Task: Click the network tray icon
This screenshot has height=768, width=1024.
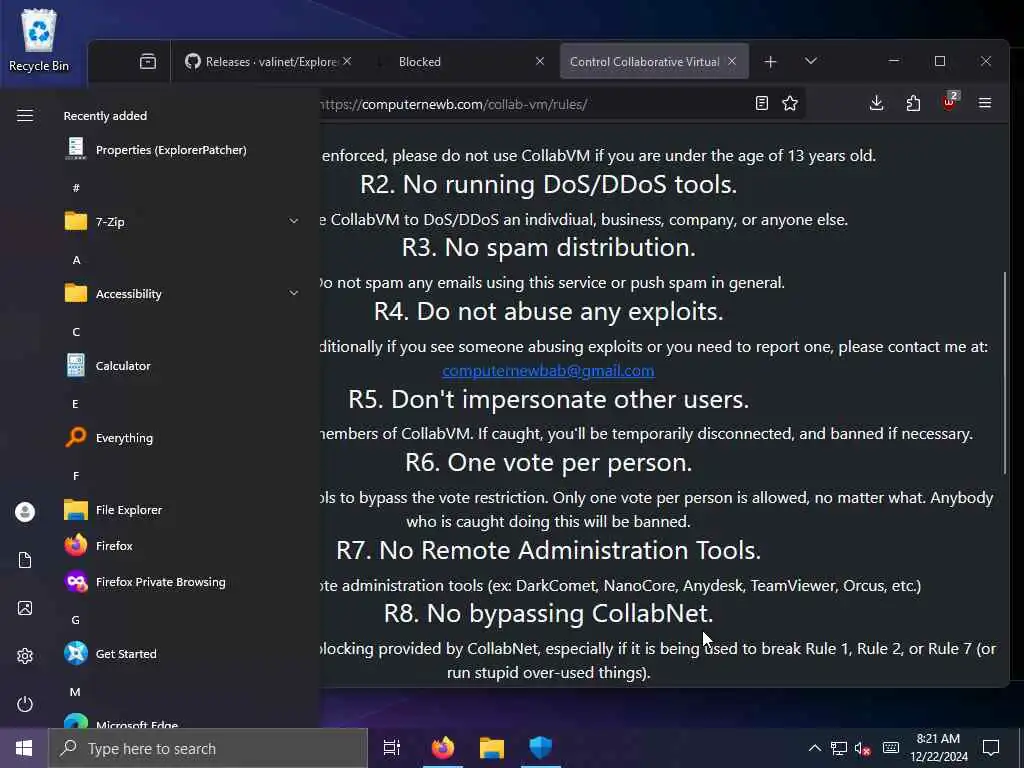Action: click(x=839, y=748)
